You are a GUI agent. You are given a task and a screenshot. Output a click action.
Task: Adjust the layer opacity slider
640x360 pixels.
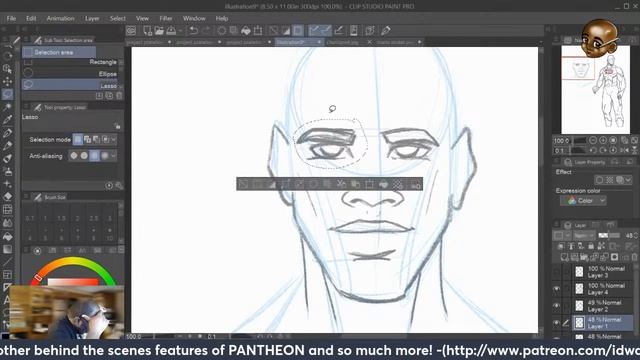click(609, 236)
